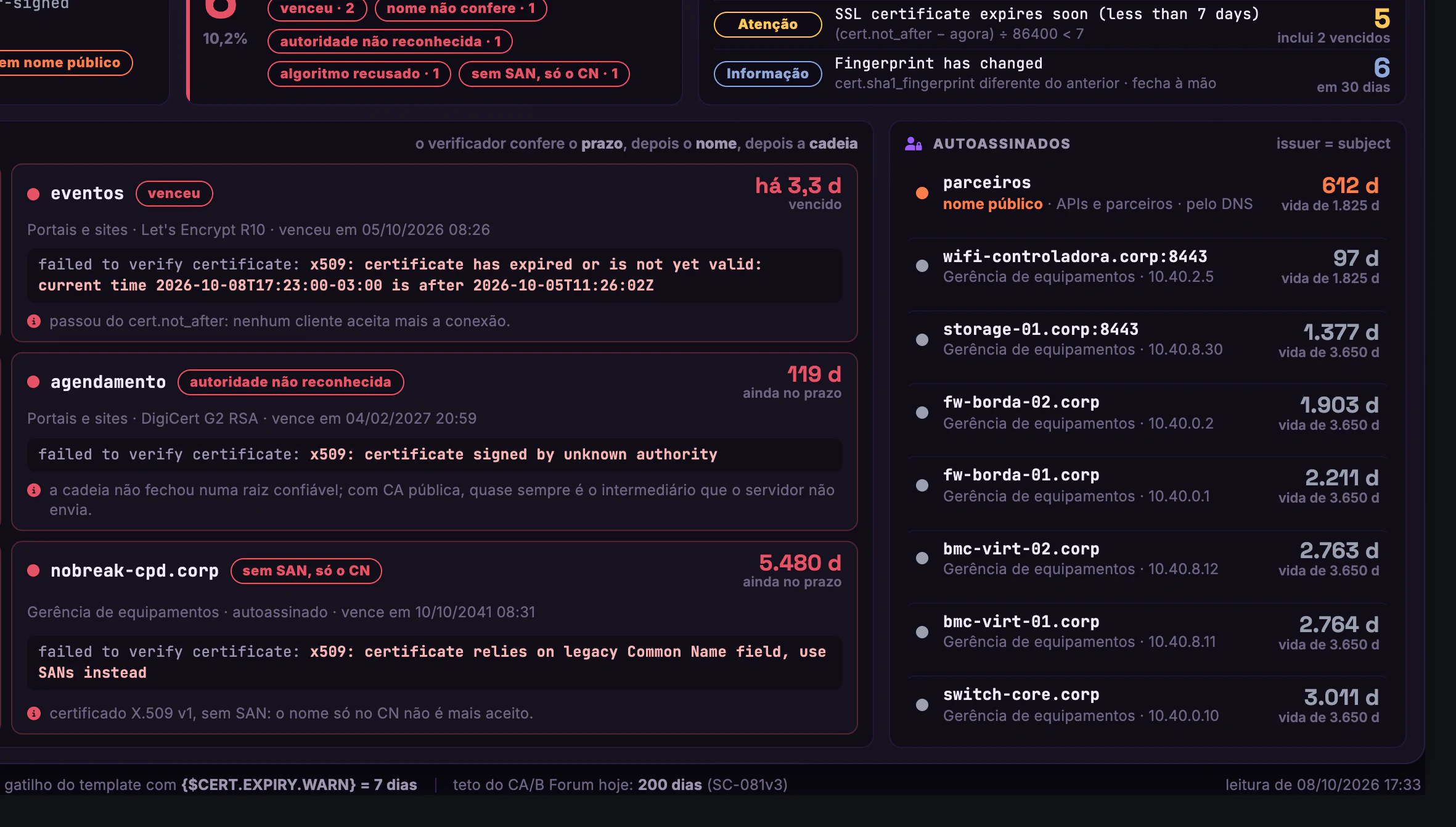Click the gray dot beside wifi-controladora.corp:8443

click(x=922, y=266)
